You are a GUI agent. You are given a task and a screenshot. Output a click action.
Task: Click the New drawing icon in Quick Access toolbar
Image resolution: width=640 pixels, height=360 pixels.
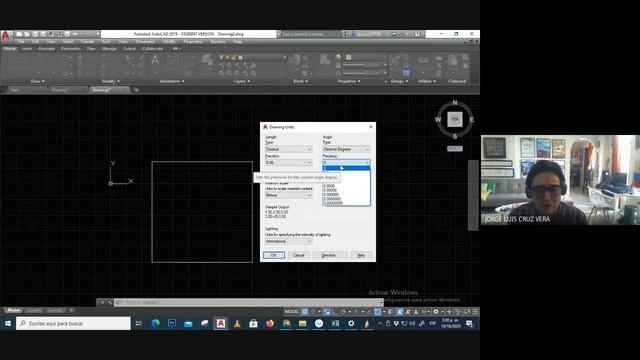pos(19,34)
